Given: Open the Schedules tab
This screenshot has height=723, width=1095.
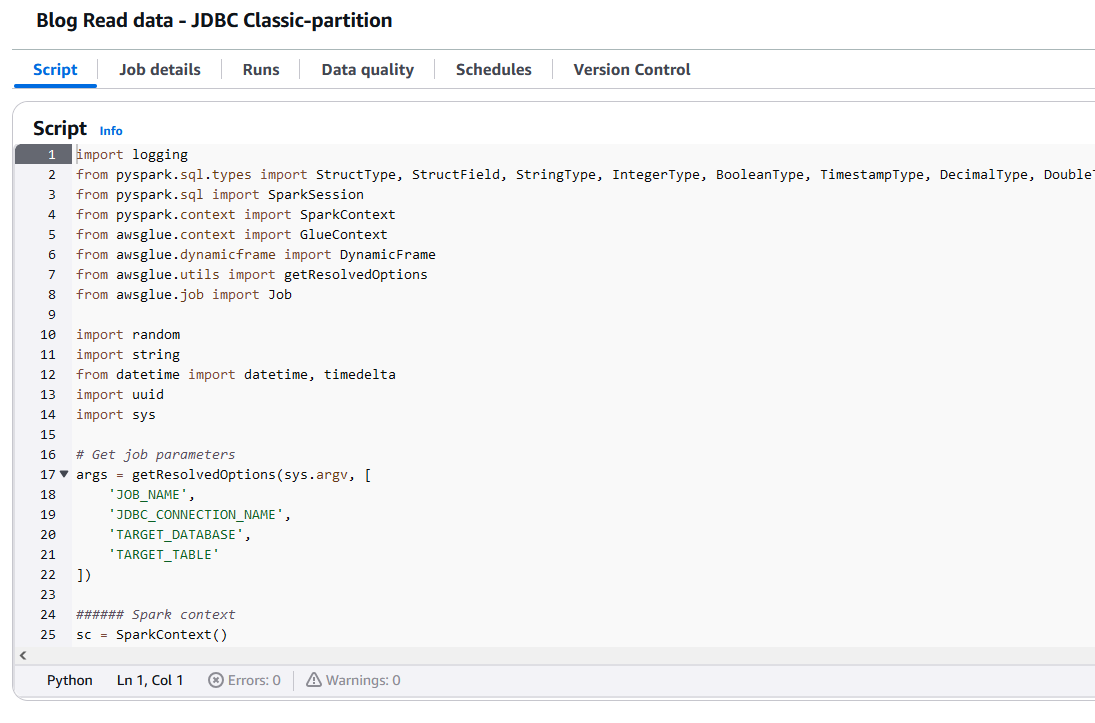Looking at the screenshot, I should 493,70.
